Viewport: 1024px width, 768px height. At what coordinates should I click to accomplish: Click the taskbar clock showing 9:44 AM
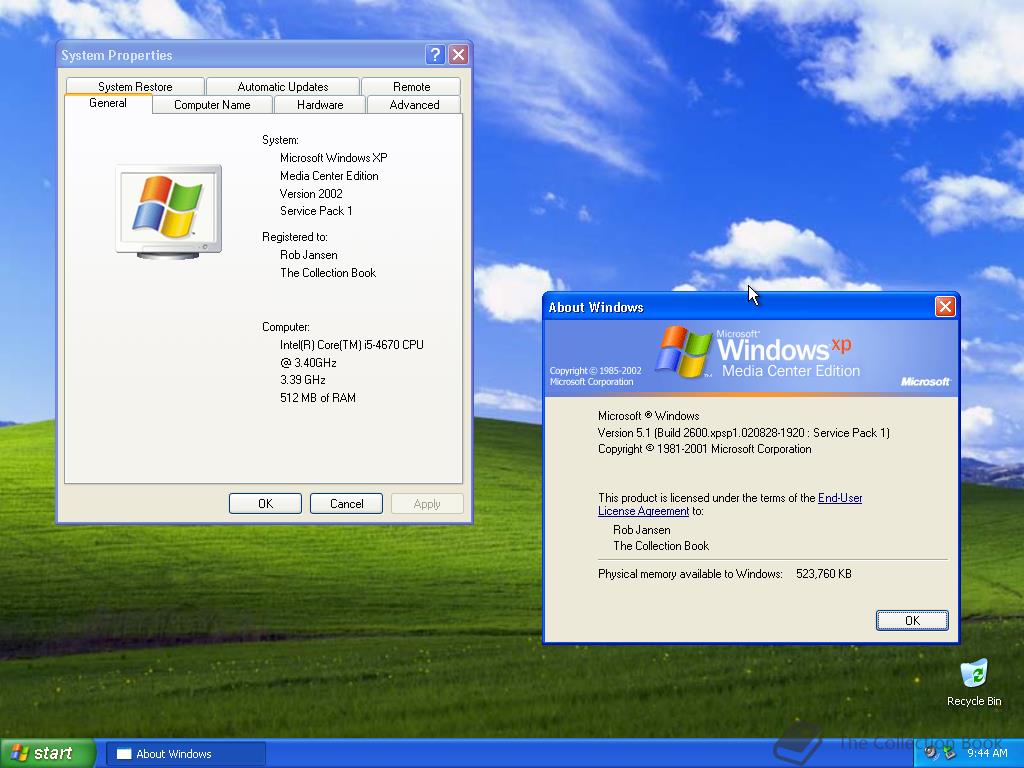pos(987,754)
